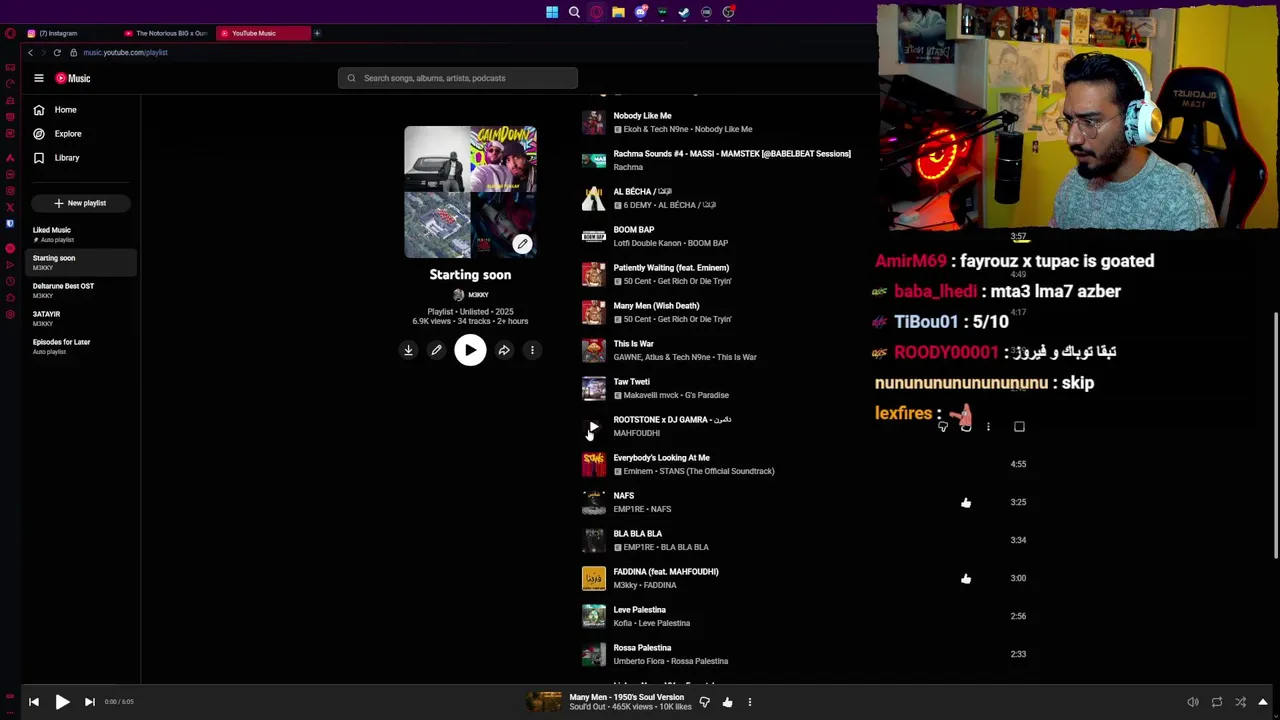1280x720 pixels.
Task: Open the Deltarune Best OST playlist
Action: pyautogui.click(x=82, y=290)
